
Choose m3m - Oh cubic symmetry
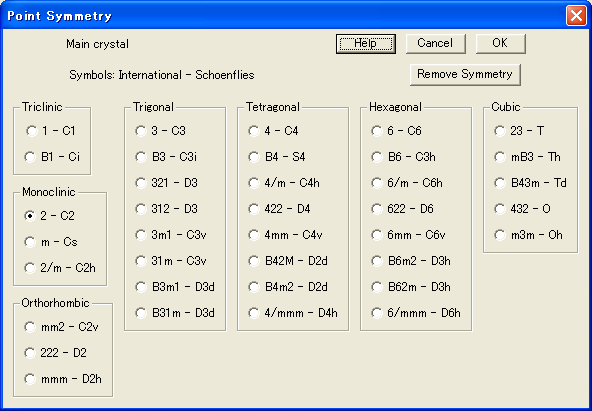click(529, 235)
